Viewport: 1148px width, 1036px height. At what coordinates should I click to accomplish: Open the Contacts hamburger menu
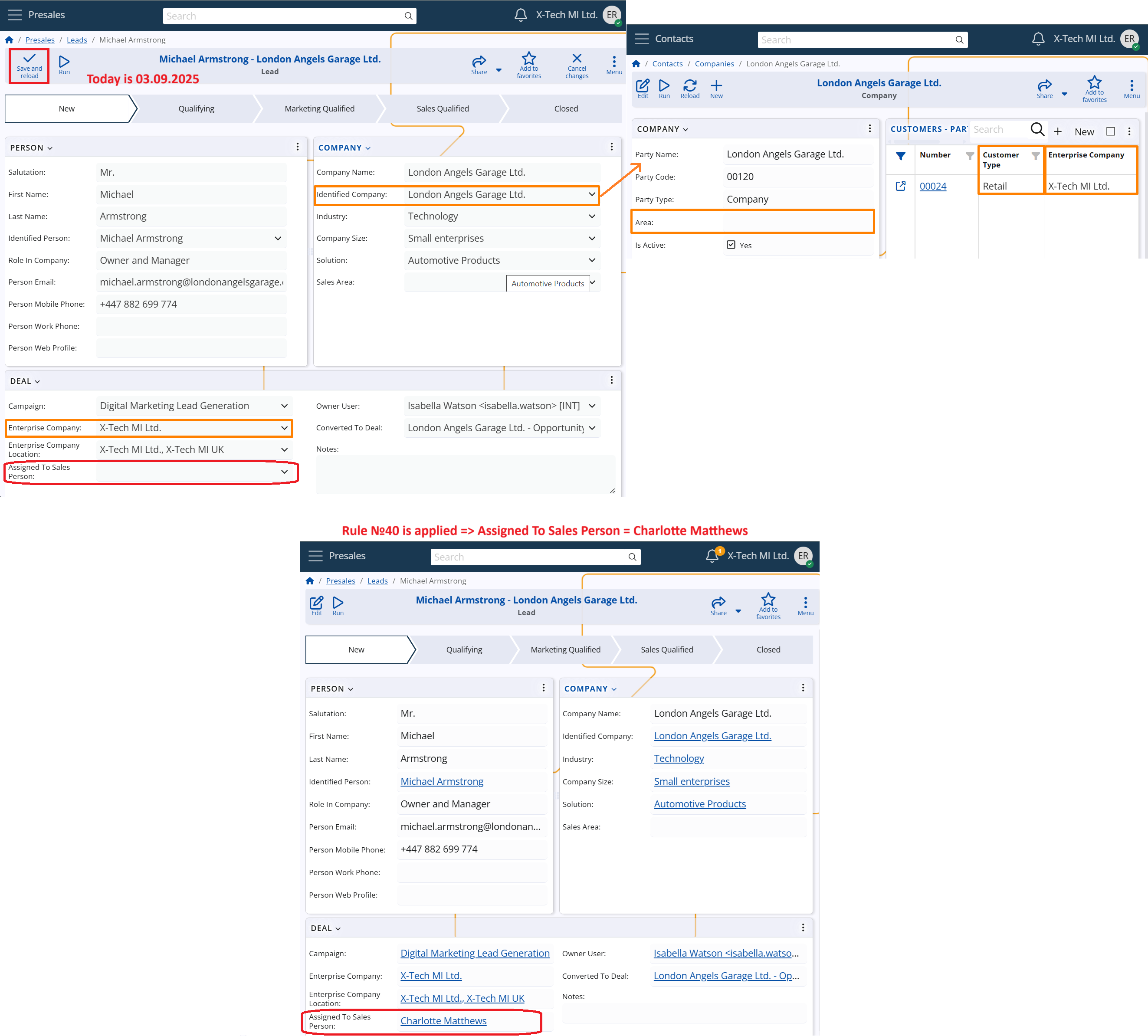coord(641,39)
